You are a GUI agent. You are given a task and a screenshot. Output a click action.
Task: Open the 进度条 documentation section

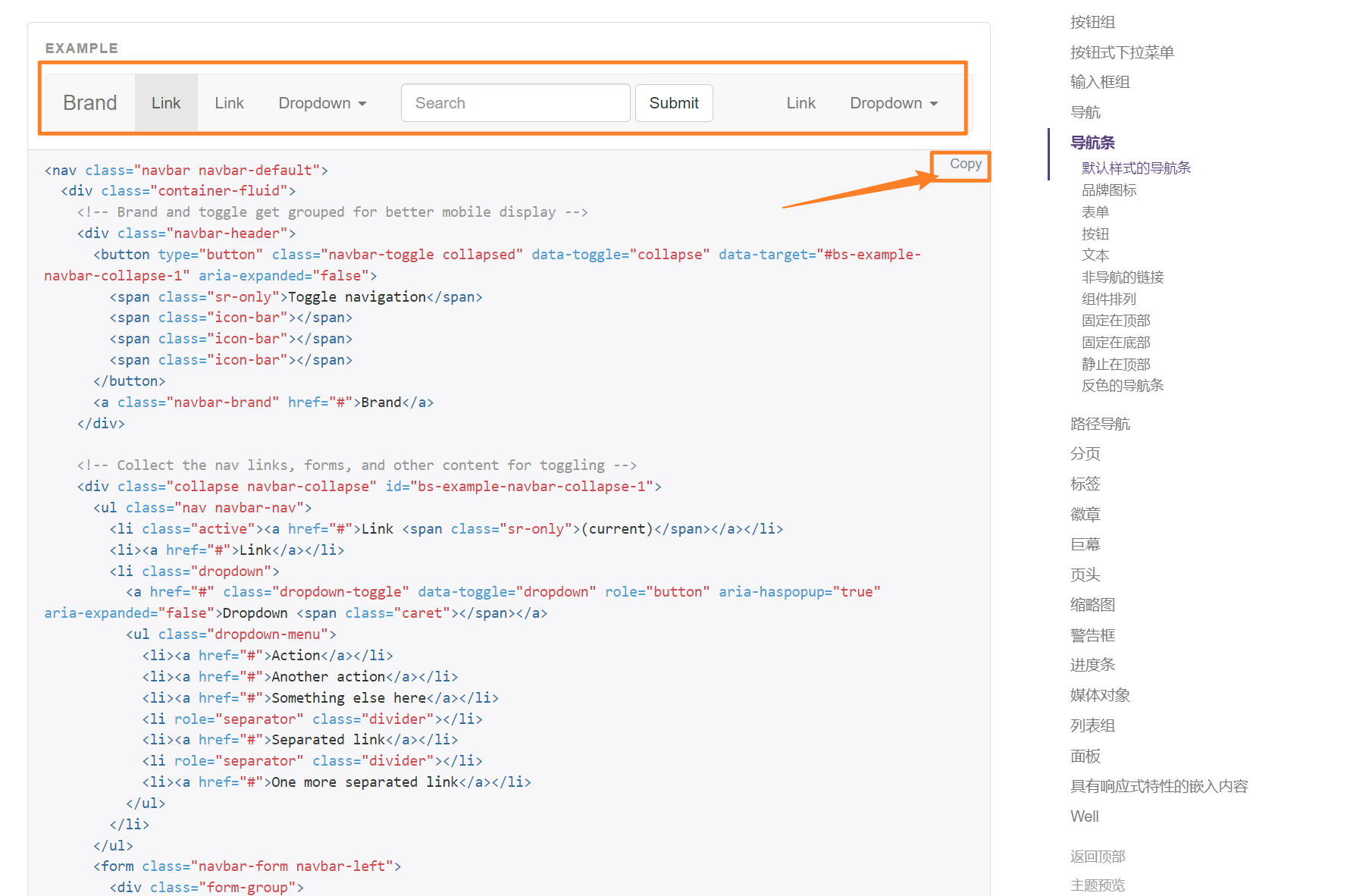click(1092, 665)
